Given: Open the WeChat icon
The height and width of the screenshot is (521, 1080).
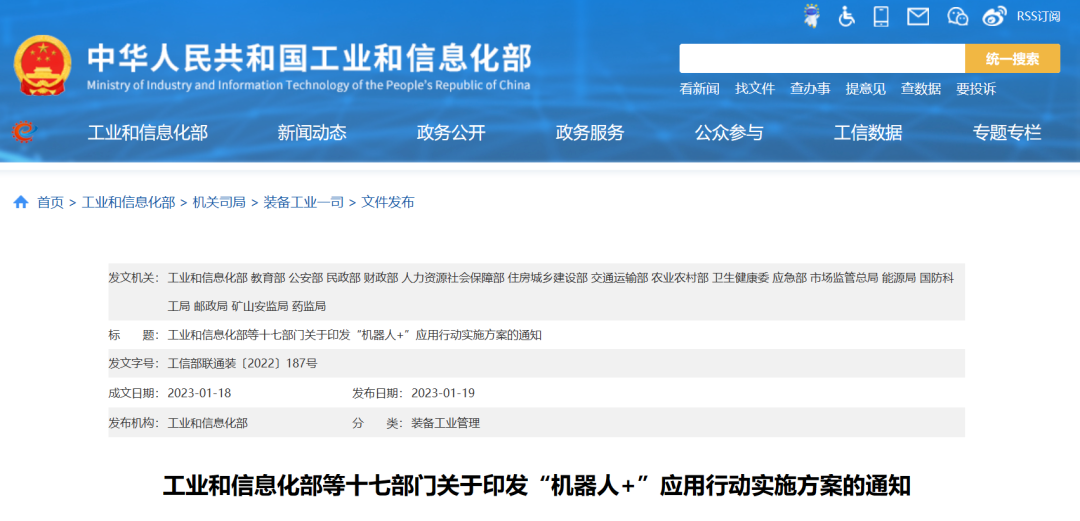Looking at the screenshot, I should (957, 16).
